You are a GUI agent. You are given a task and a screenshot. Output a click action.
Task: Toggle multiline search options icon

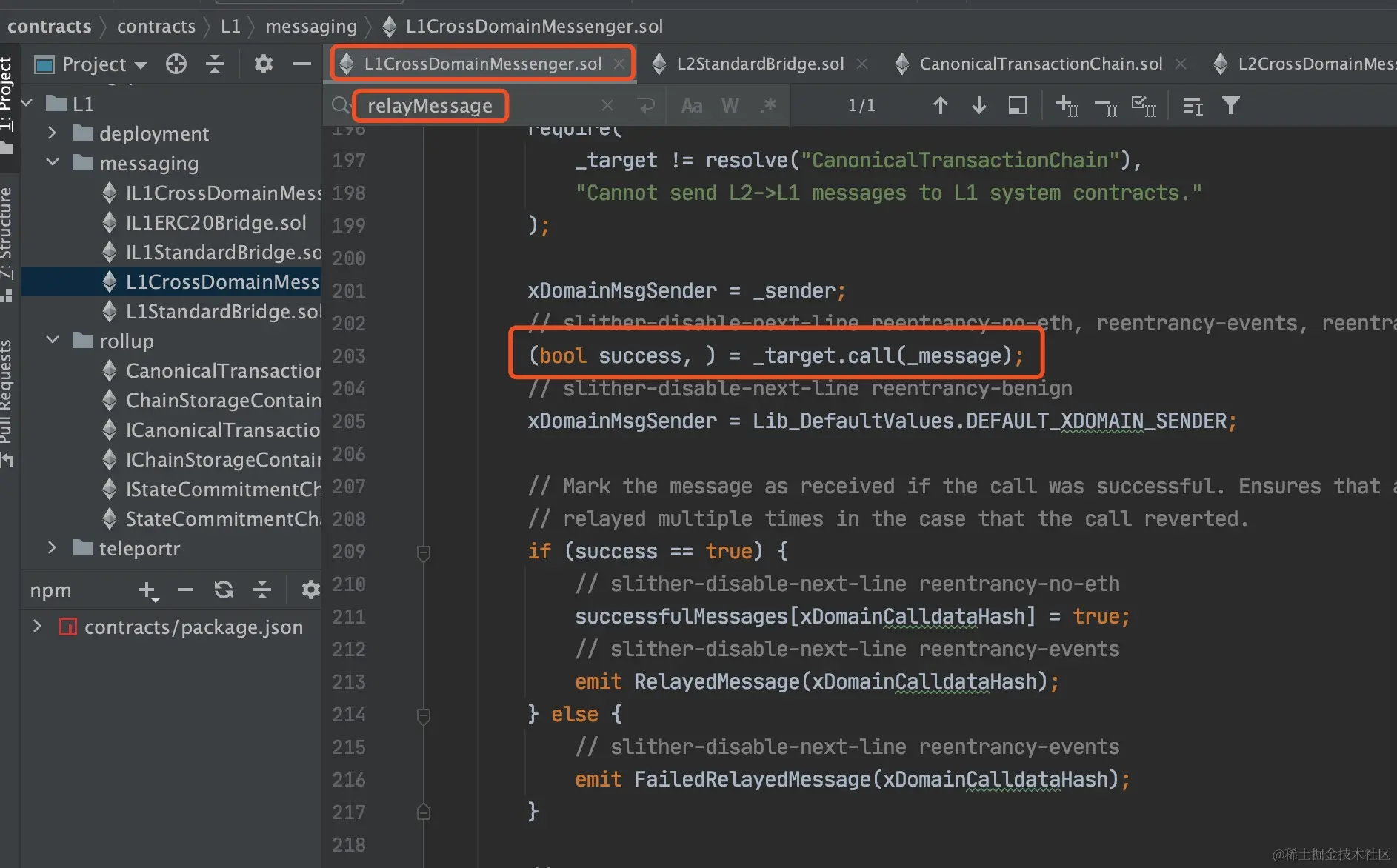click(1193, 106)
